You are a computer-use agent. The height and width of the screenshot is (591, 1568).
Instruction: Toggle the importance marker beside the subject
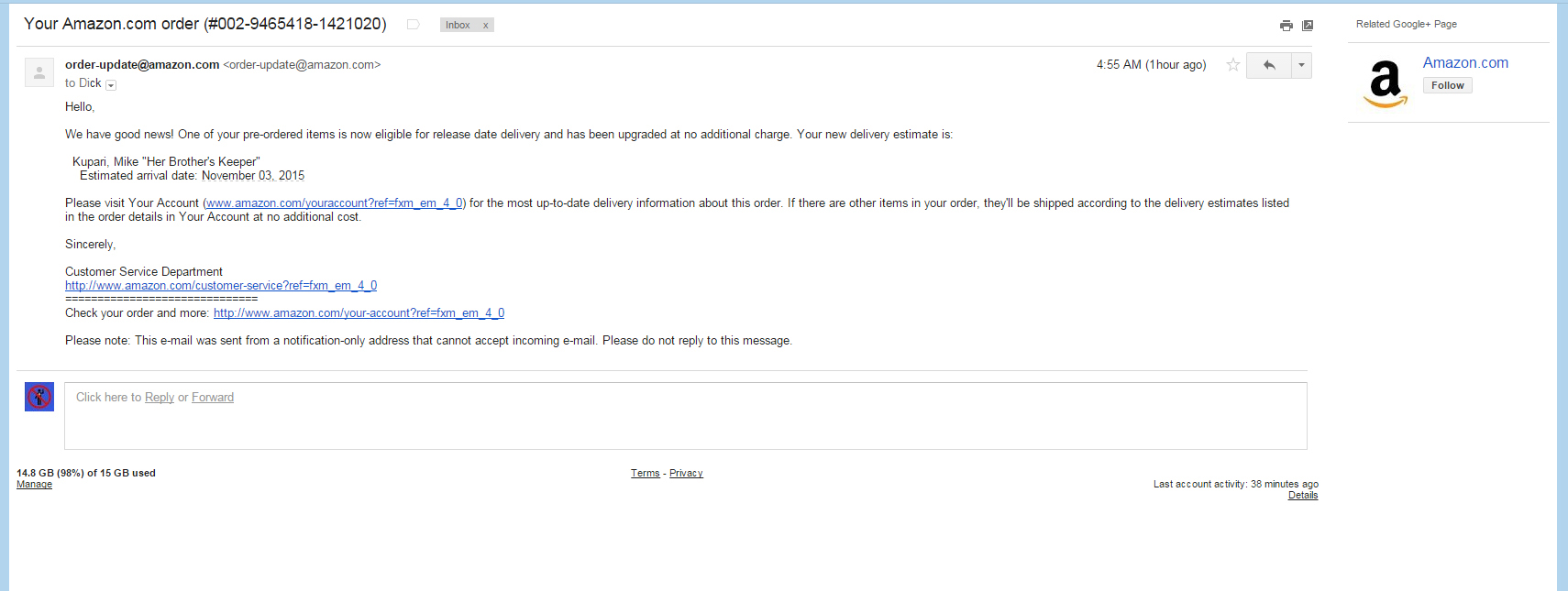tap(414, 25)
